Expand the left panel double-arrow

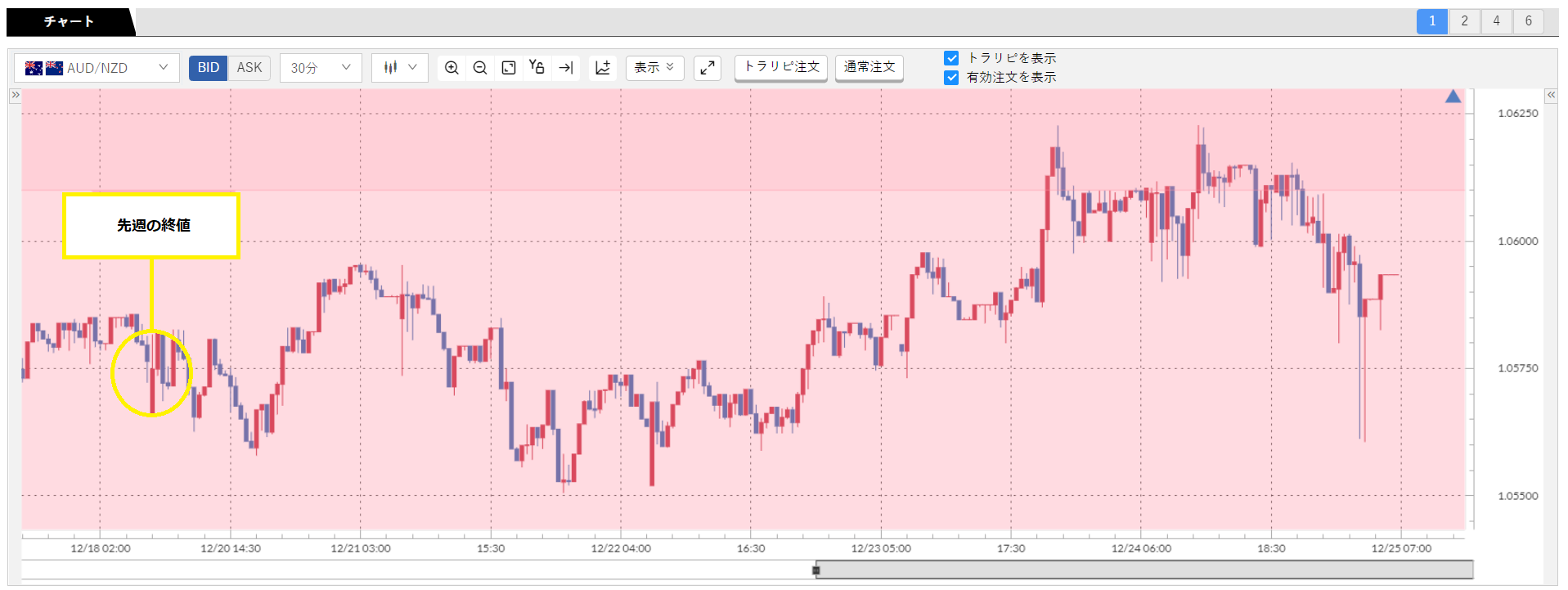point(15,95)
